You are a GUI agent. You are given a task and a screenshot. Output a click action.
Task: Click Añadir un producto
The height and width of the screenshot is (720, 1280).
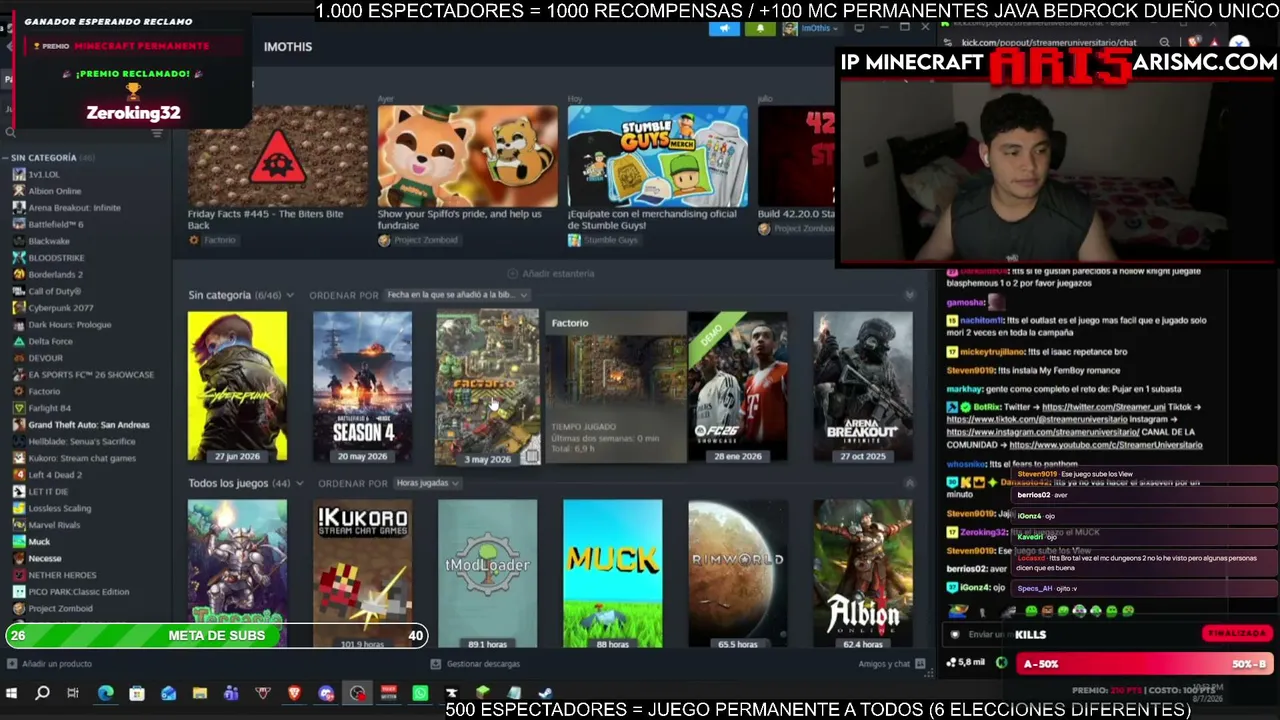pos(50,664)
